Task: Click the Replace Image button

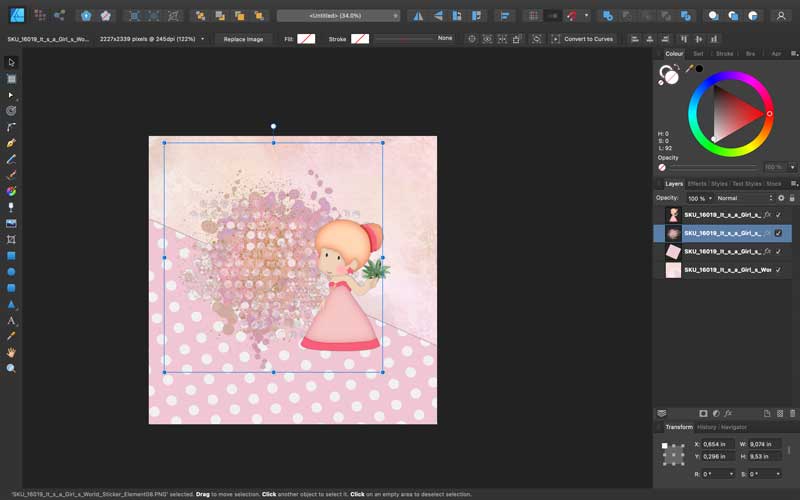Action: click(243, 39)
